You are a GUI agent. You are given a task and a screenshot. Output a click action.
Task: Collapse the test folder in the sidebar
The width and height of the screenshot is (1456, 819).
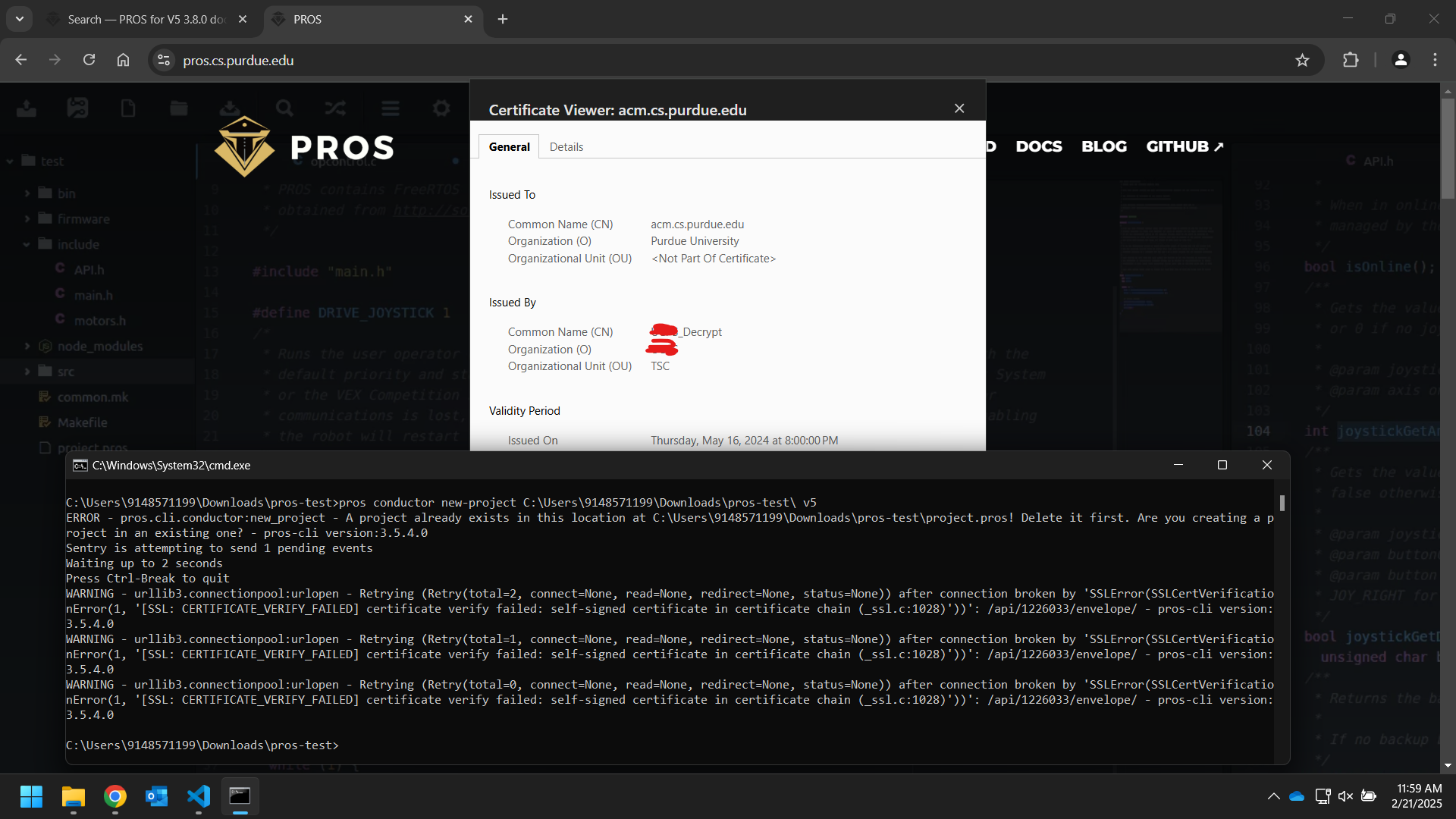click(10, 160)
